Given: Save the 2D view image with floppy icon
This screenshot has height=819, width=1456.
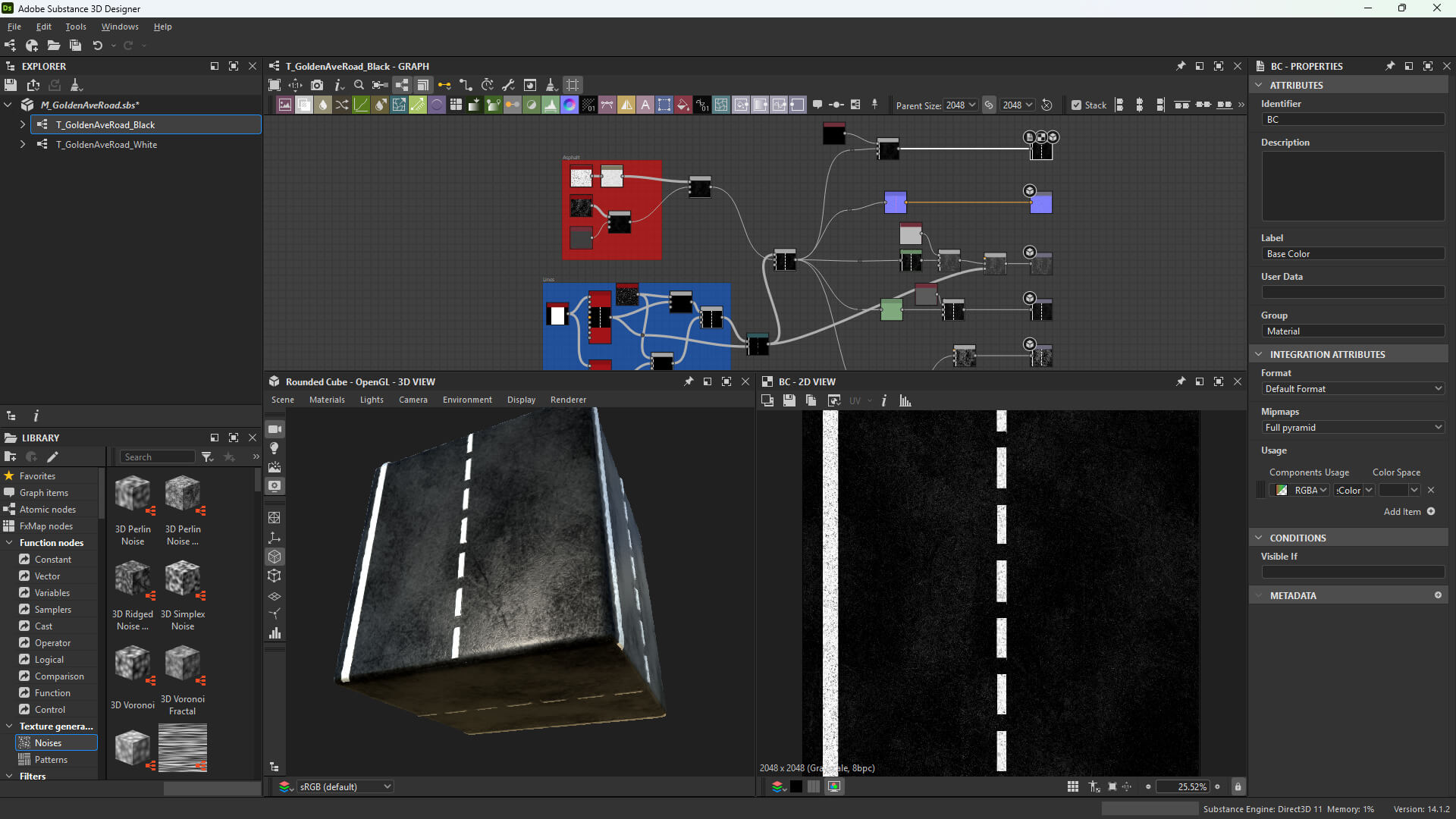Looking at the screenshot, I should pos(789,400).
